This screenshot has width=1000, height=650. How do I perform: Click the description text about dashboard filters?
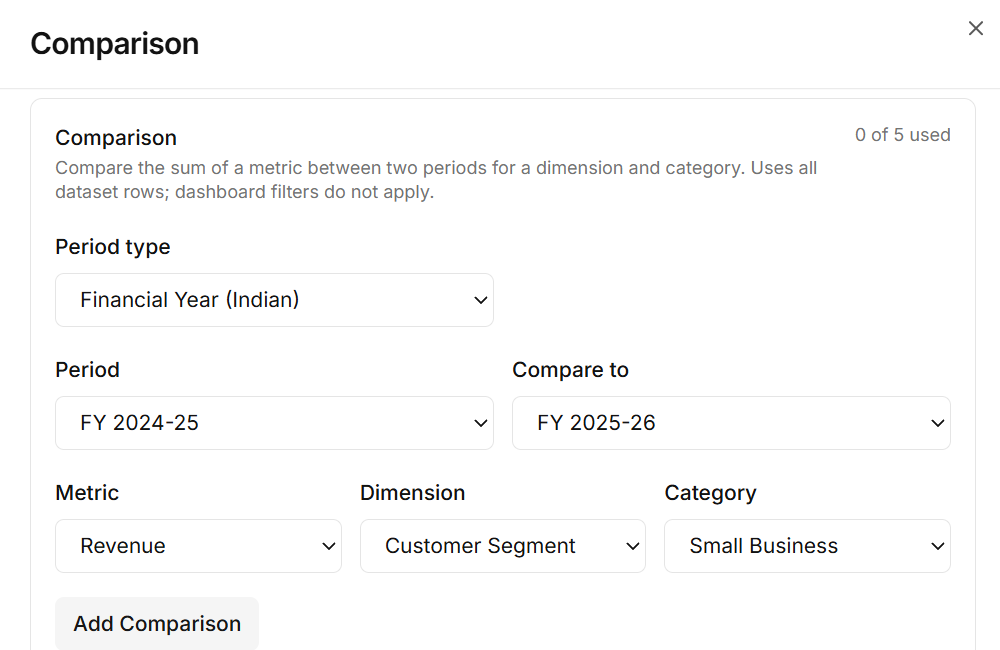436,180
